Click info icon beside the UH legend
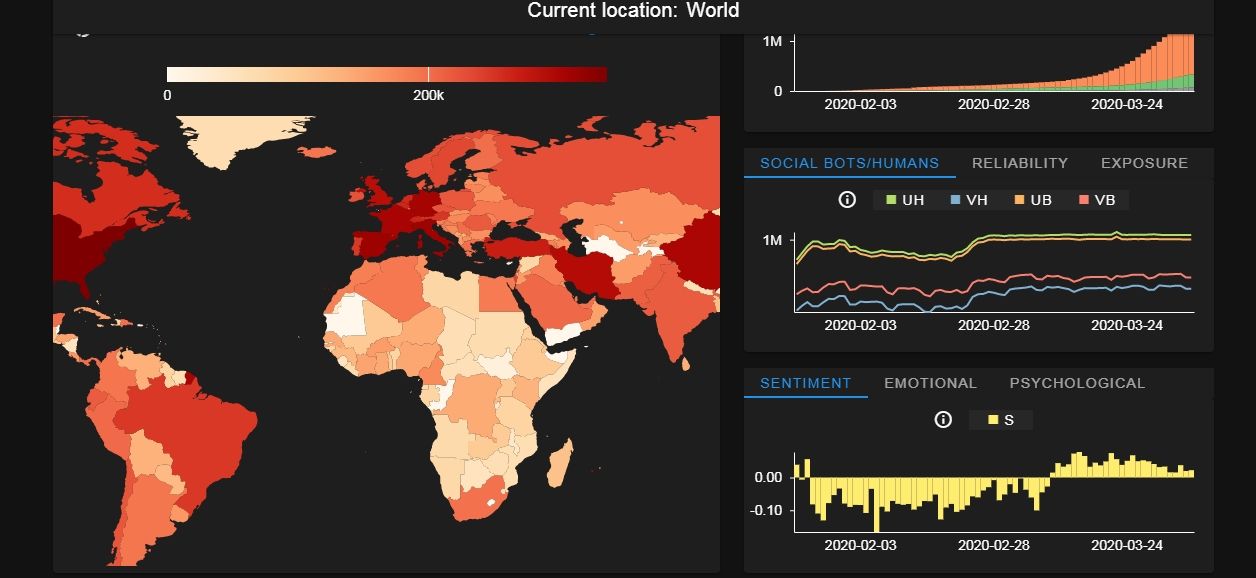 click(847, 200)
